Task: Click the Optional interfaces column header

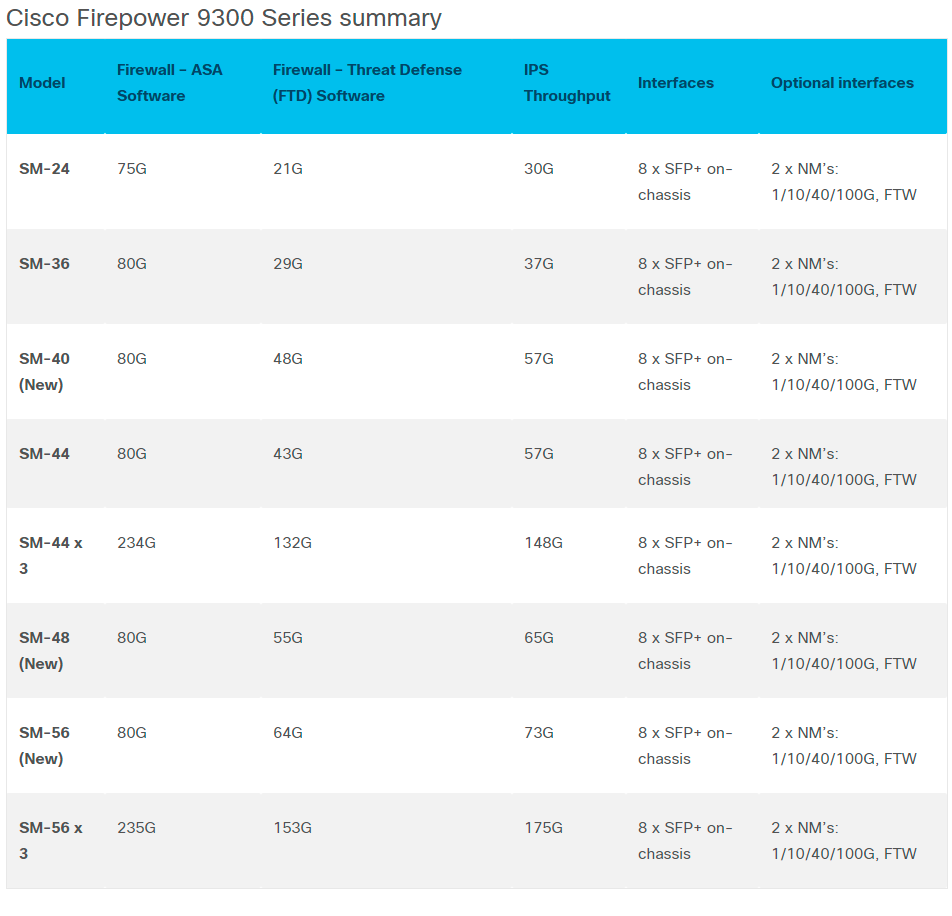Action: [842, 83]
